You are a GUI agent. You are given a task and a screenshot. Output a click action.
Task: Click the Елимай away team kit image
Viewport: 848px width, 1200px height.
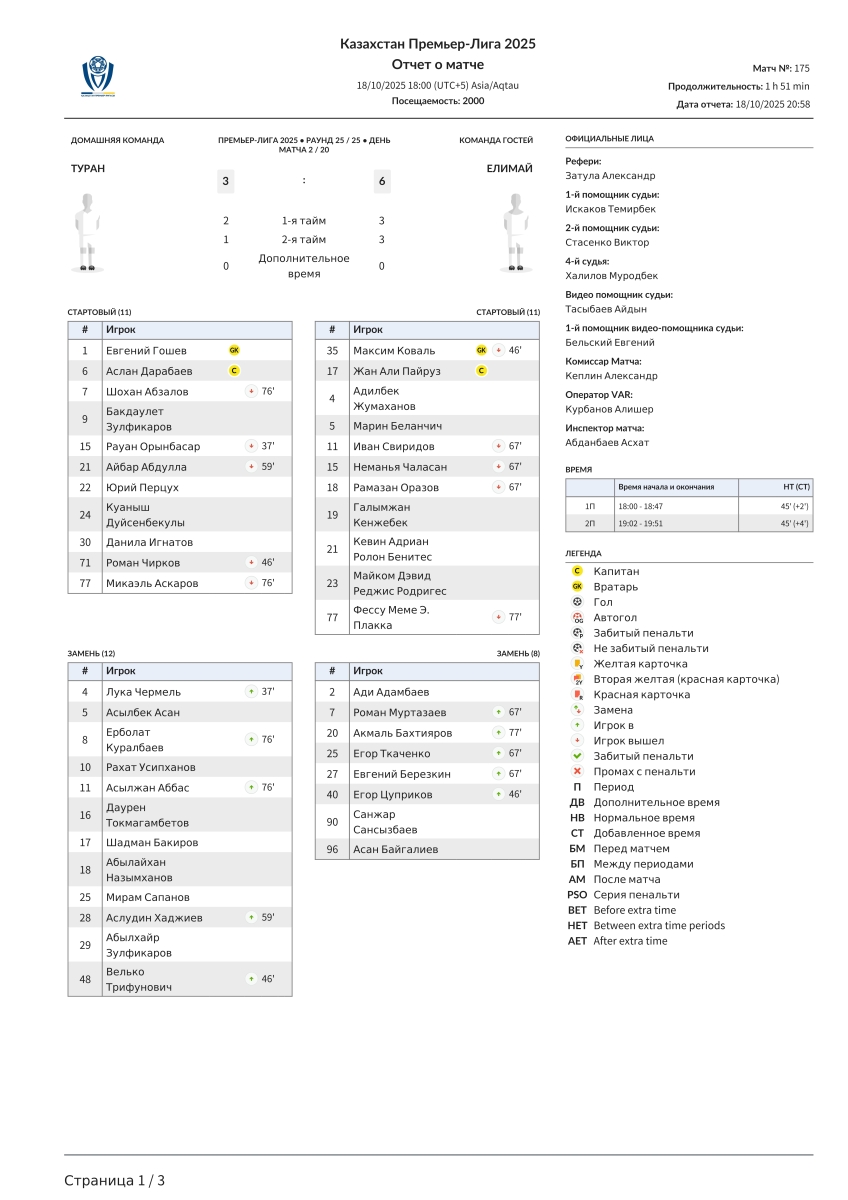coord(514,233)
